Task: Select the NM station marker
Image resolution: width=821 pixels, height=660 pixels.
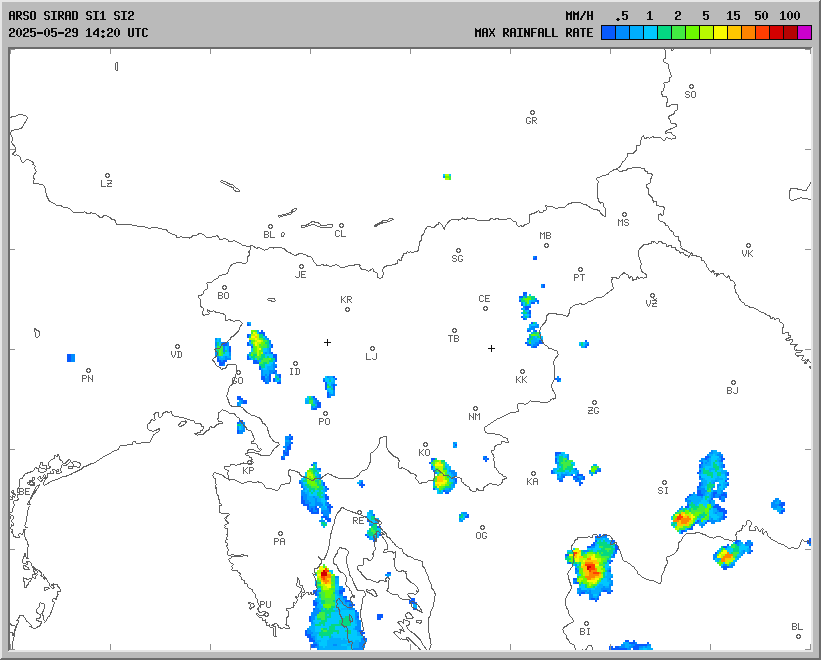Action: click(x=476, y=408)
